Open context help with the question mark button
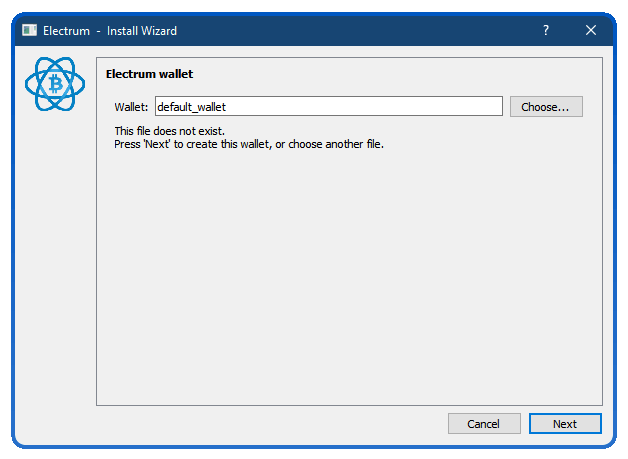The width and height of the screenshot is (628, 459). tap(546, 30)
